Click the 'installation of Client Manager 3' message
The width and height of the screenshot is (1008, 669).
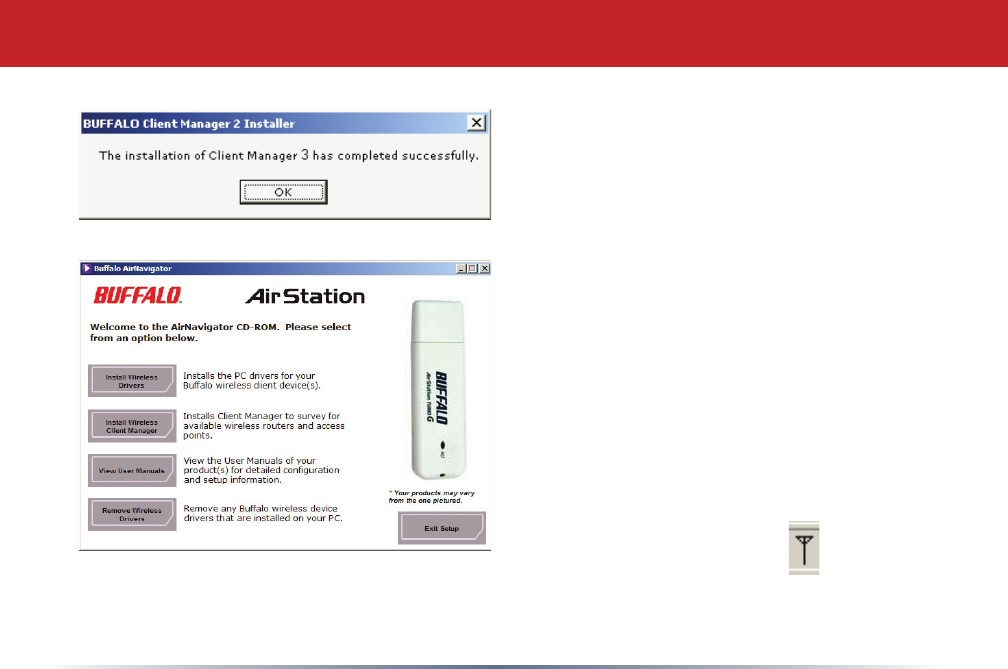point(289,156)
